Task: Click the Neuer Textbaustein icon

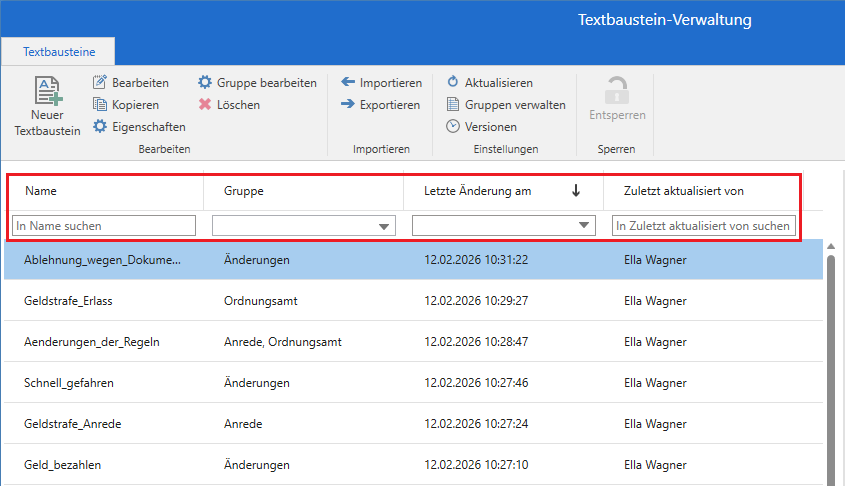Action: pos(48,92)
